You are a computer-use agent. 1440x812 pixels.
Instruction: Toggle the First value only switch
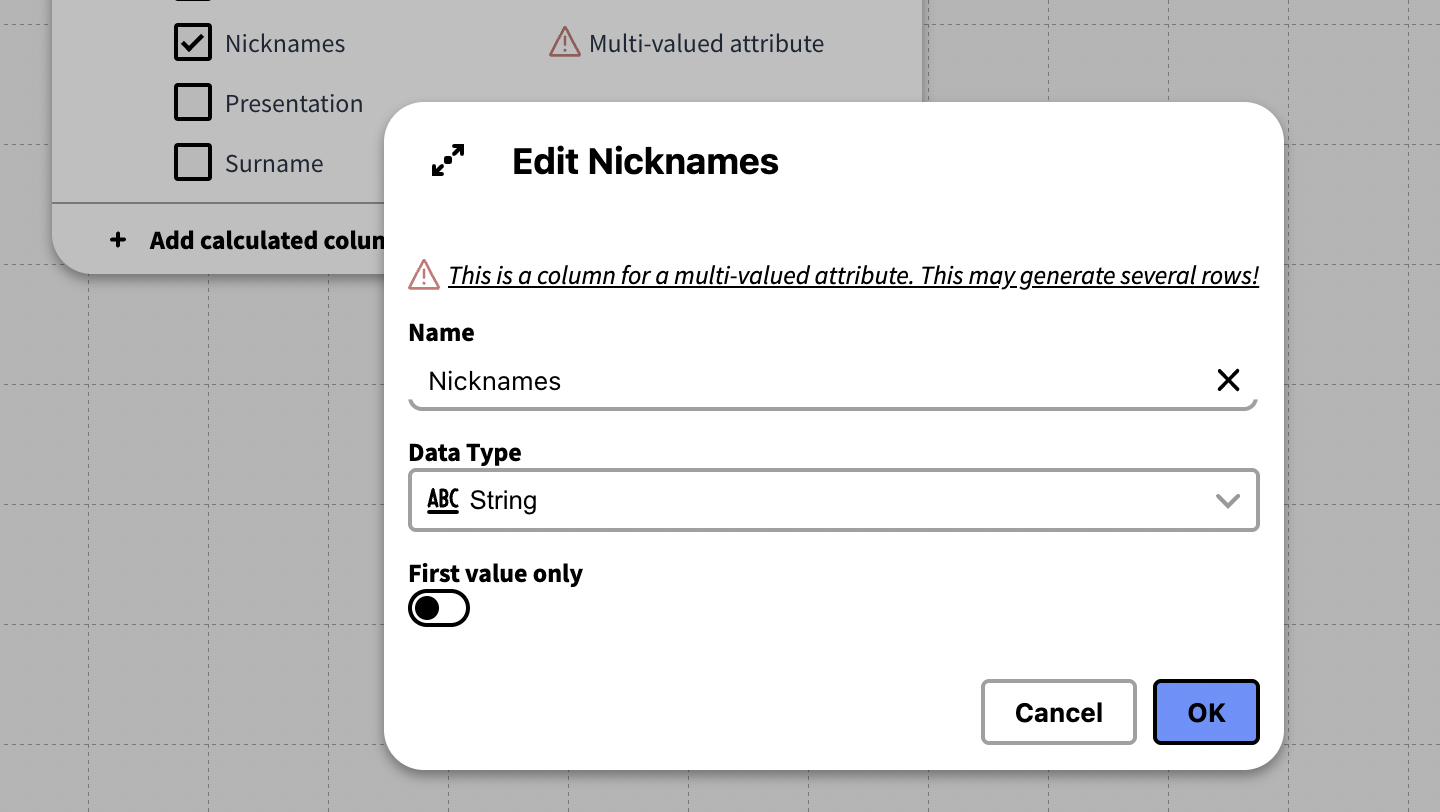[x=439, y=608]
